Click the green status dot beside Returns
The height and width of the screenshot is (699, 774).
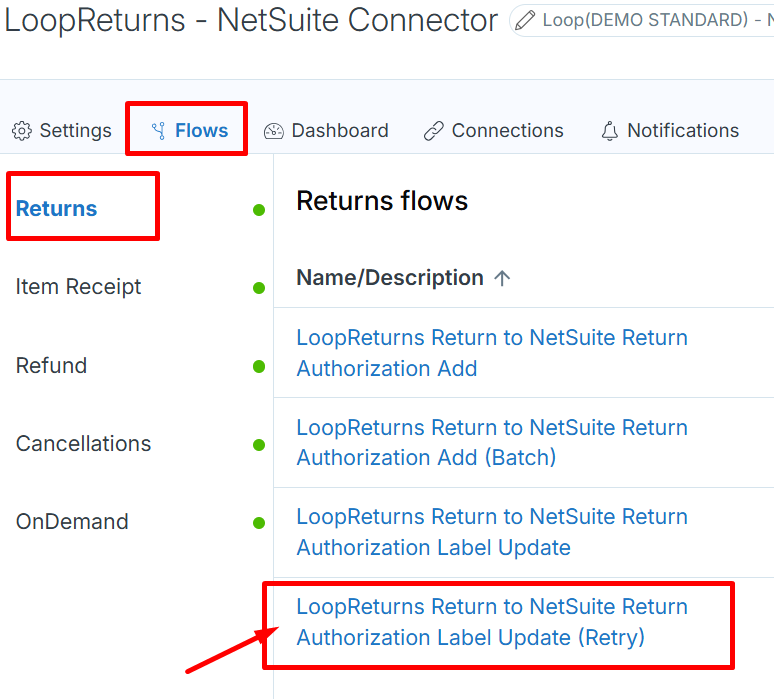coord(259,210)
